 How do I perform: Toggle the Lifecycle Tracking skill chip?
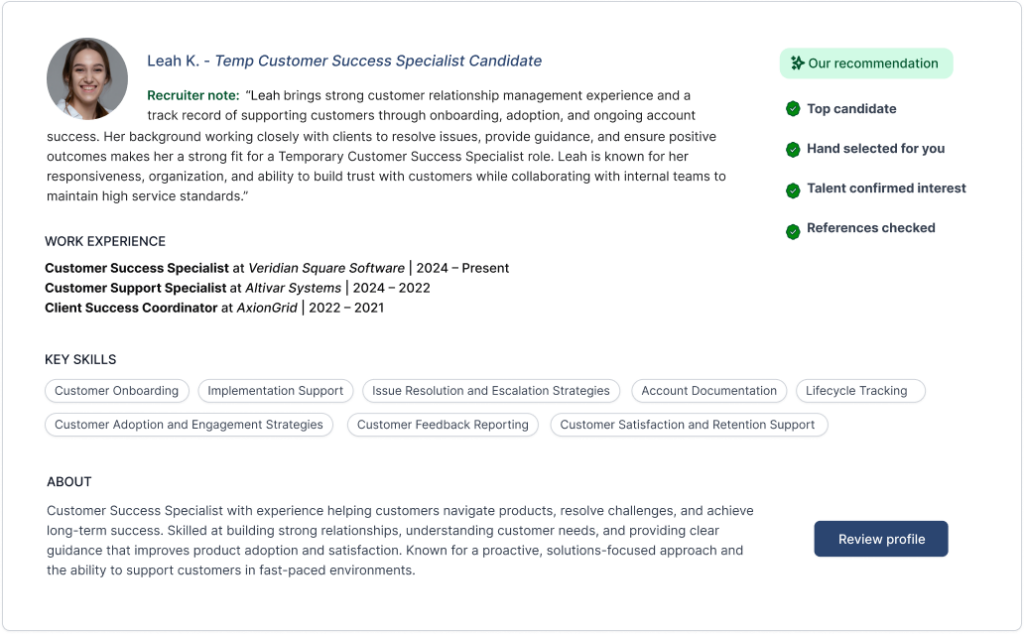[x=860, y=390]
